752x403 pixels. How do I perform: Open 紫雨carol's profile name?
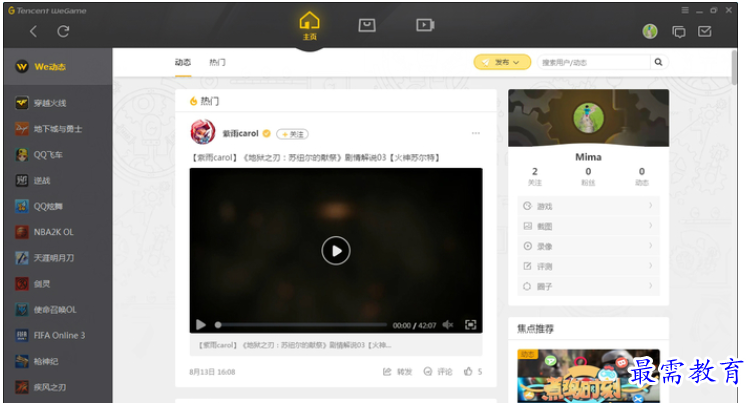tap(240, 133)
